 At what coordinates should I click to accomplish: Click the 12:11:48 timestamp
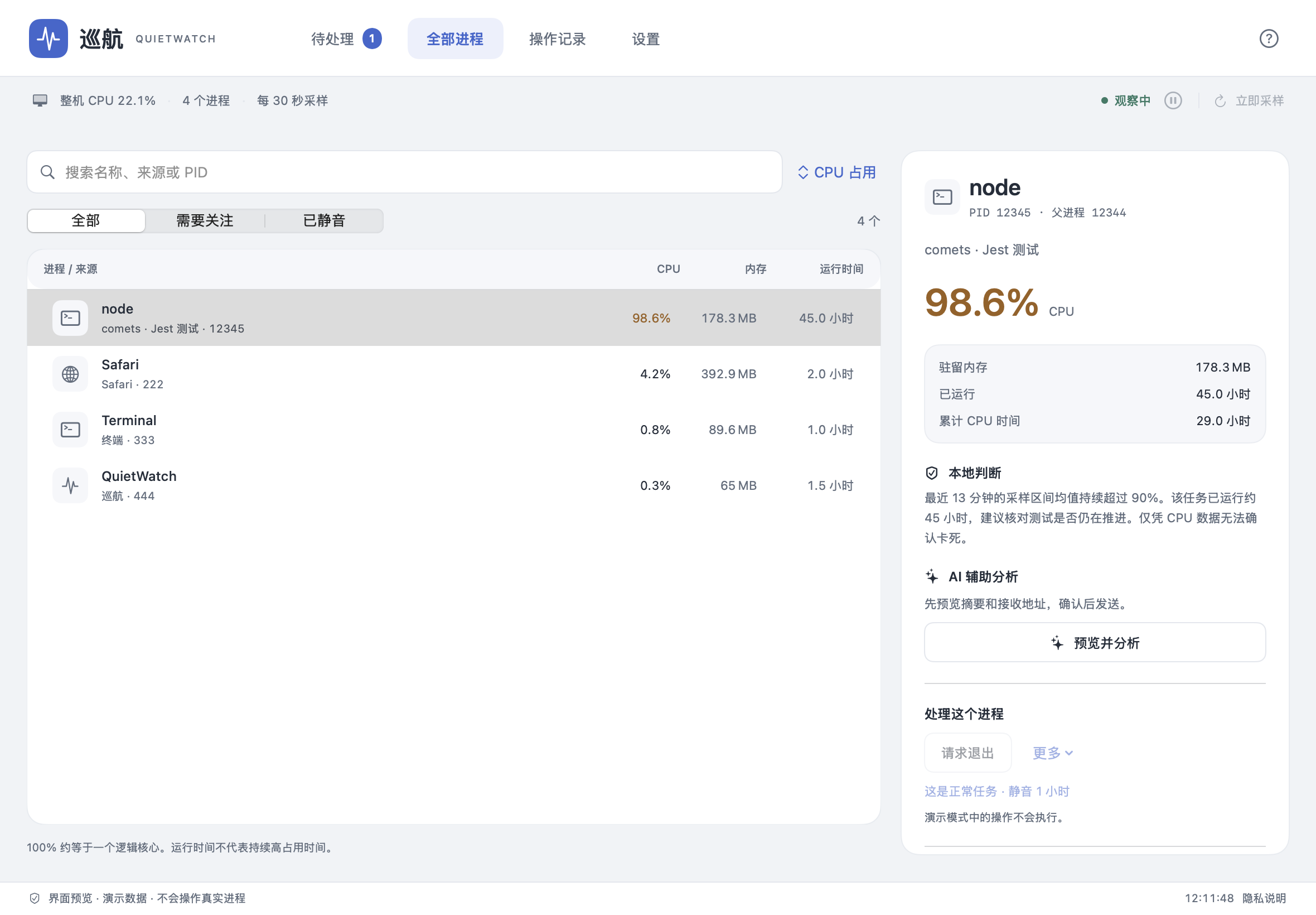tap(1209, 898)
